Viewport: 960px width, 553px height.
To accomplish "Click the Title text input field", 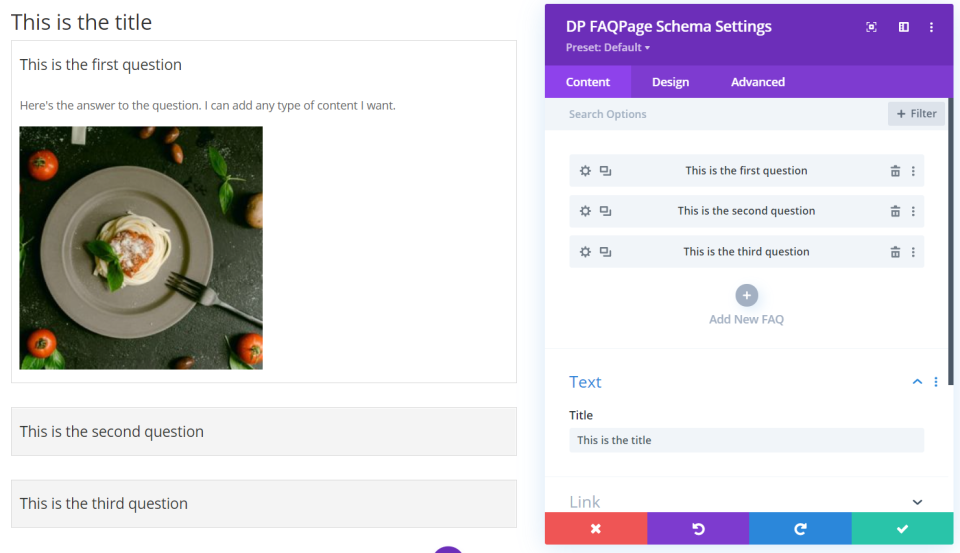I will point(746,440).
